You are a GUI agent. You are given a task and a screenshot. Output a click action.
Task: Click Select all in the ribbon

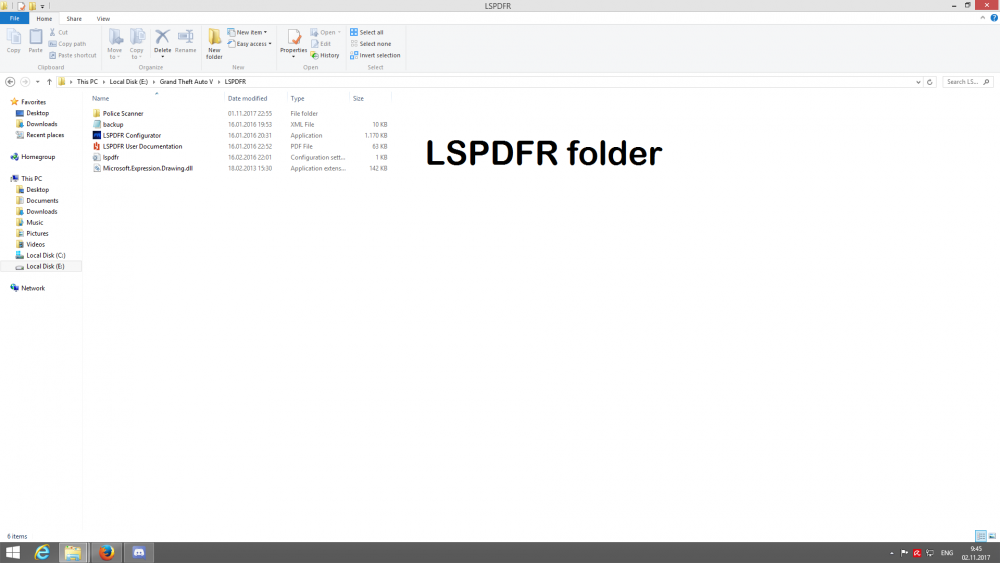point(367,32)
